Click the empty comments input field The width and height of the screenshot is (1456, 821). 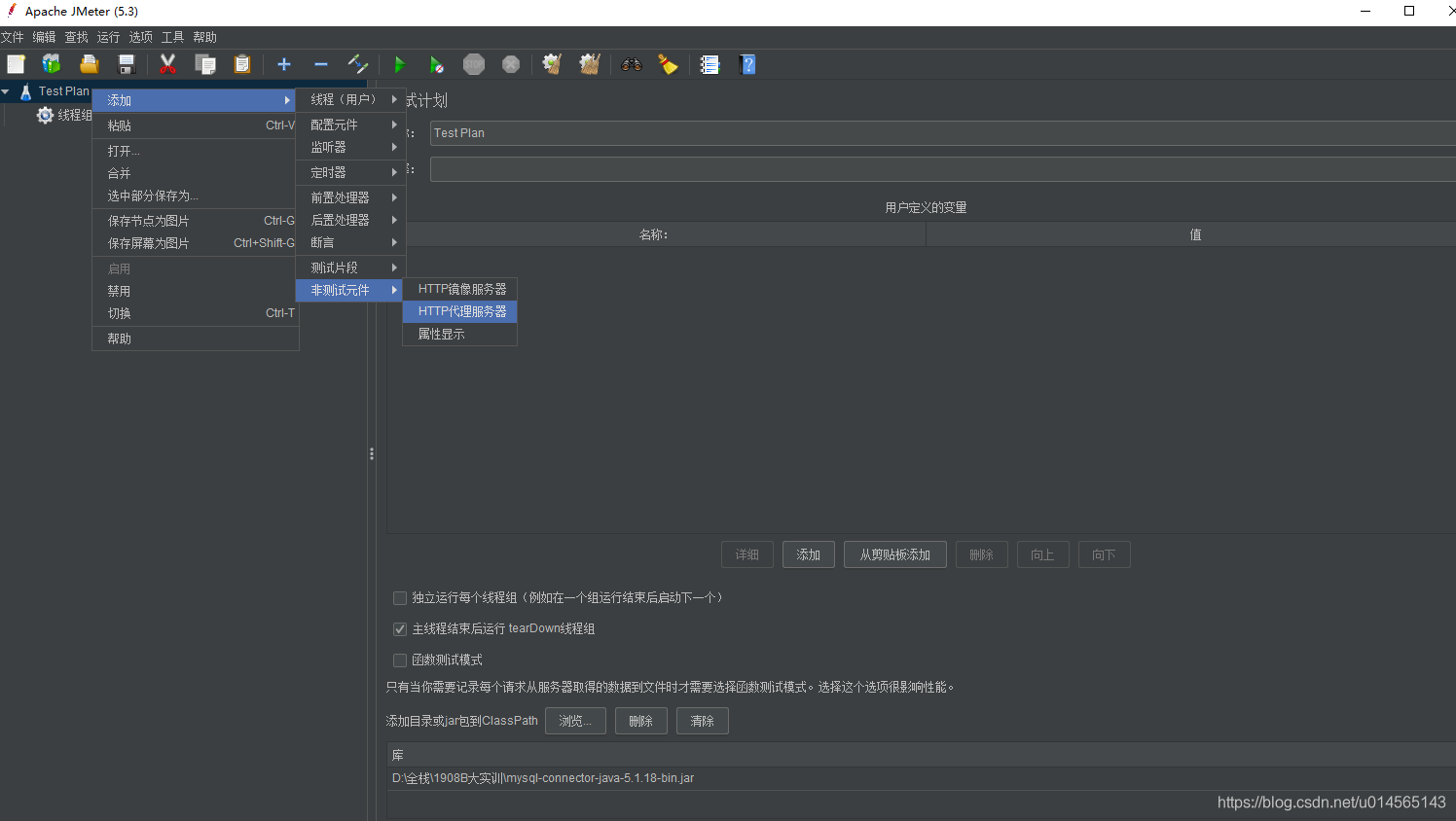(x=942, y=169)
